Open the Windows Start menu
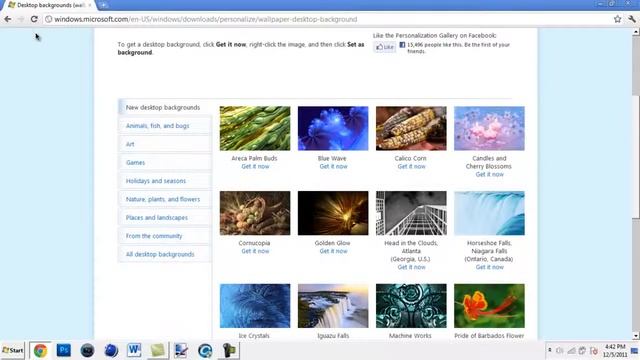The image size is (640, 360). [13, 351]
